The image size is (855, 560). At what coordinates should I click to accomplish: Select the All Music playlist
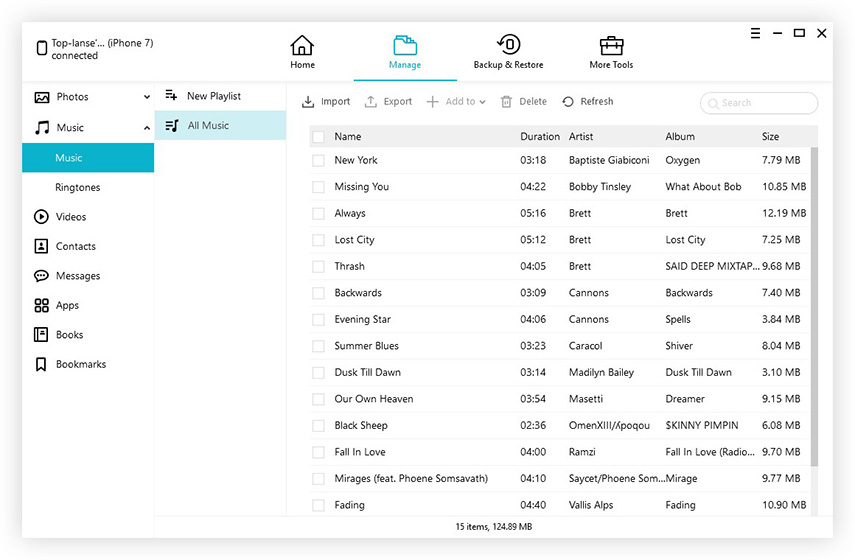click(220, 125)
